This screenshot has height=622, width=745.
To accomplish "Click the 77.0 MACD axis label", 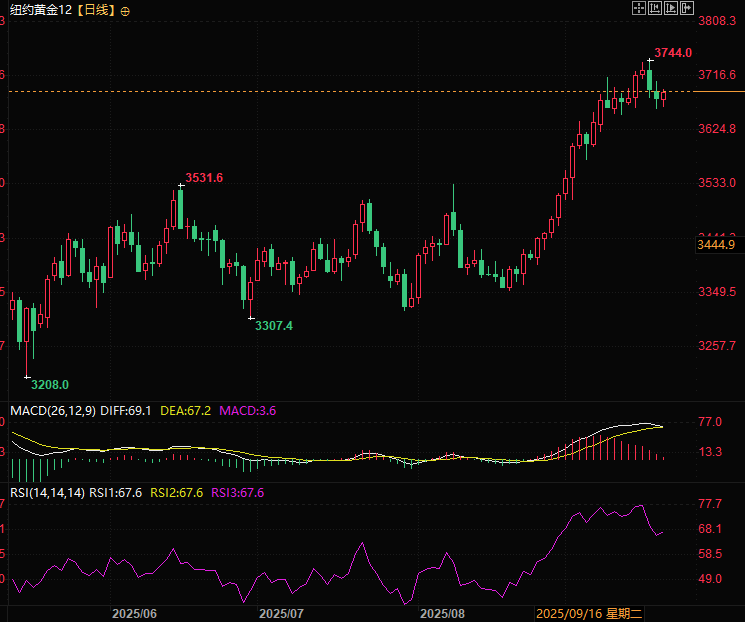I will [710, 422].
